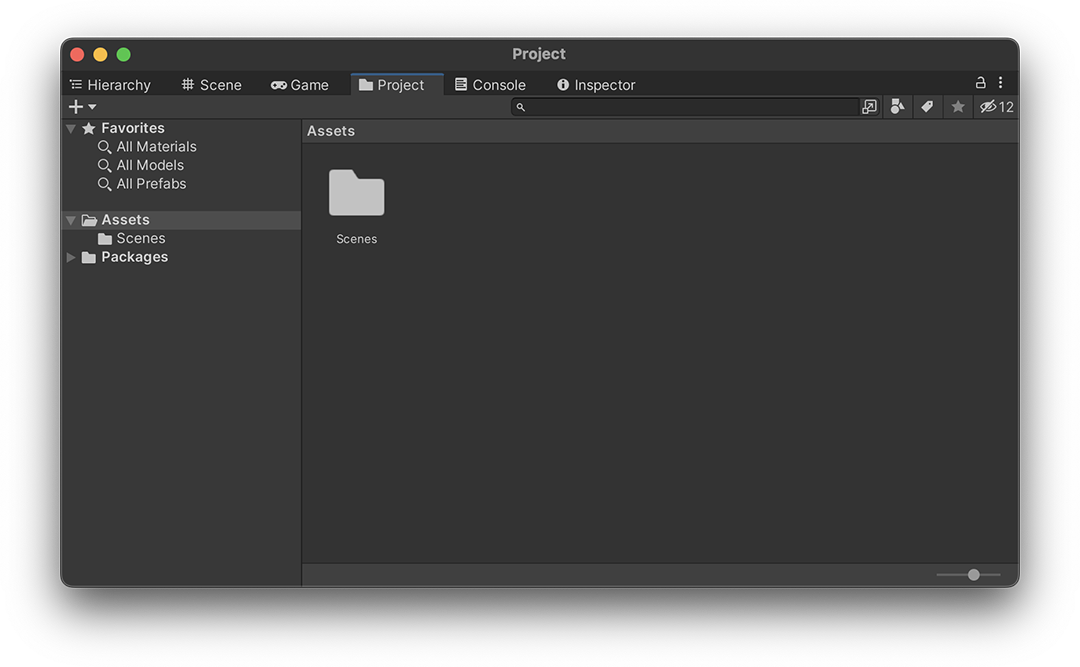Adjust the icon size slider
Screen dimensions: 1080x667
(x=973, y=575)
